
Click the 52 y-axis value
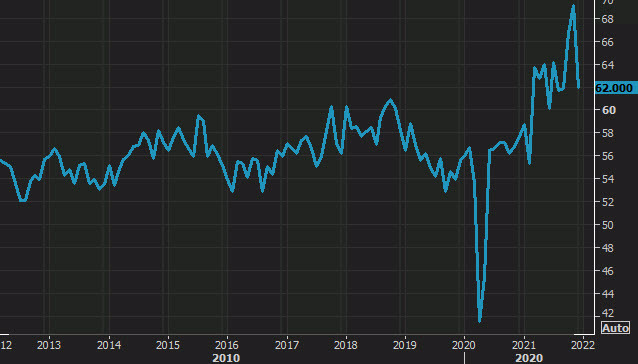(607, 202)
